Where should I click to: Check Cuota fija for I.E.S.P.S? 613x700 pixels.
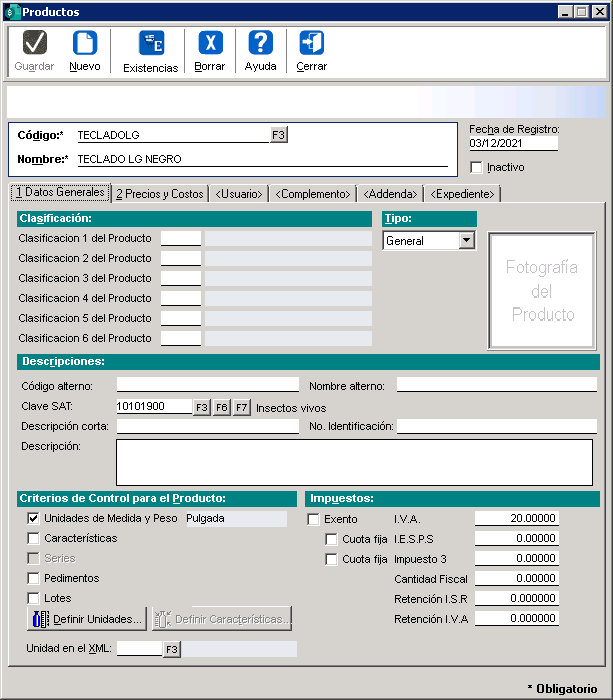coord(331,539)
